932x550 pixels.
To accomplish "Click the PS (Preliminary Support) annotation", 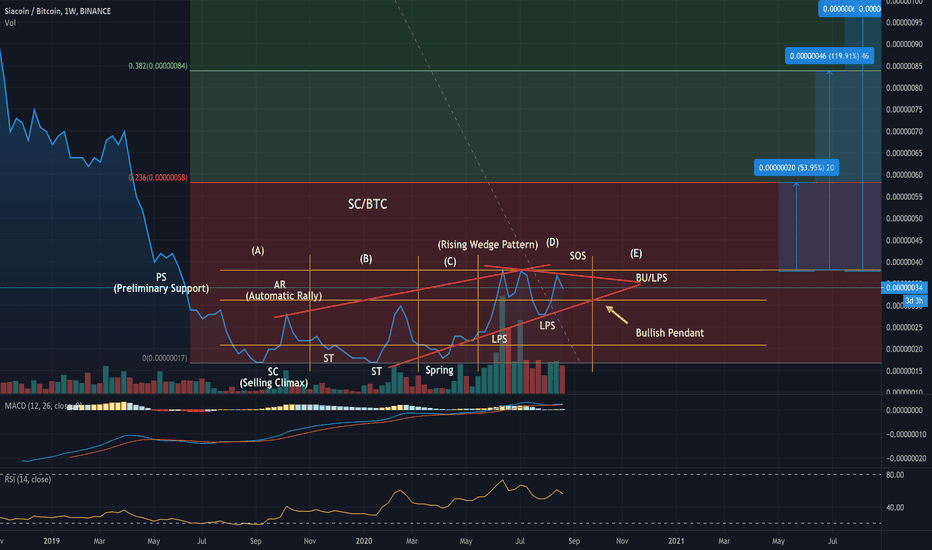I will point(161,282).
